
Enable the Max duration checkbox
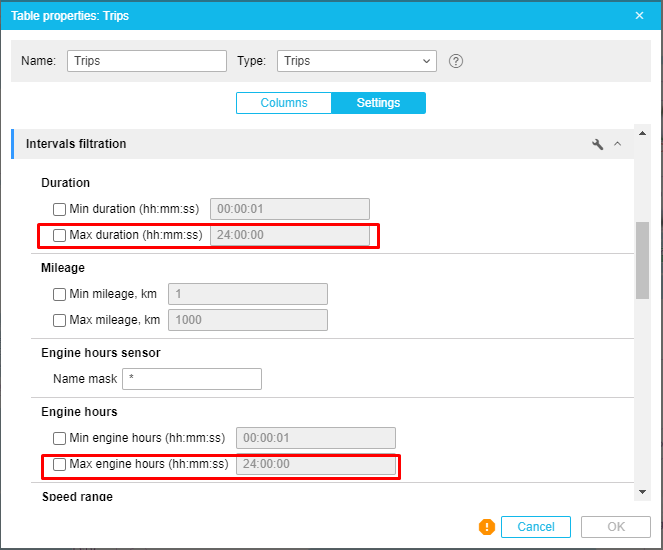(59, 236)
